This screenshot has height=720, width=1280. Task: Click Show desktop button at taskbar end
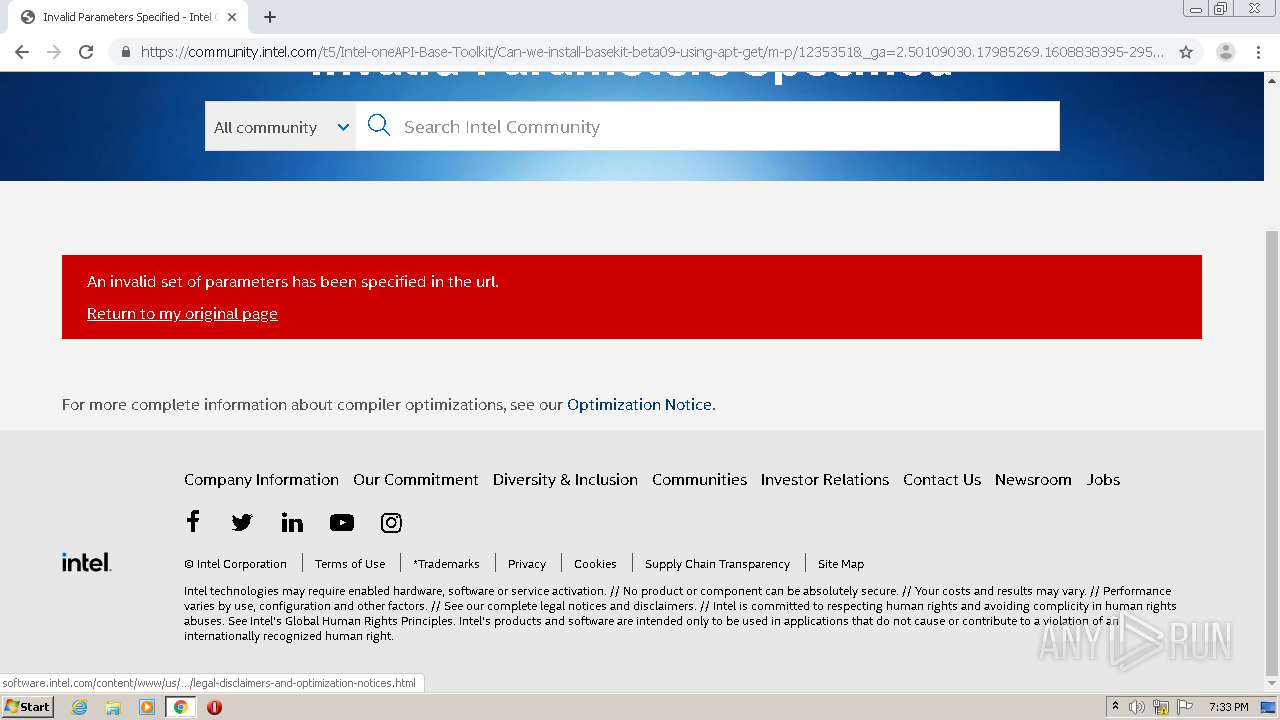pyautogui.click(x=1269, y=707)
